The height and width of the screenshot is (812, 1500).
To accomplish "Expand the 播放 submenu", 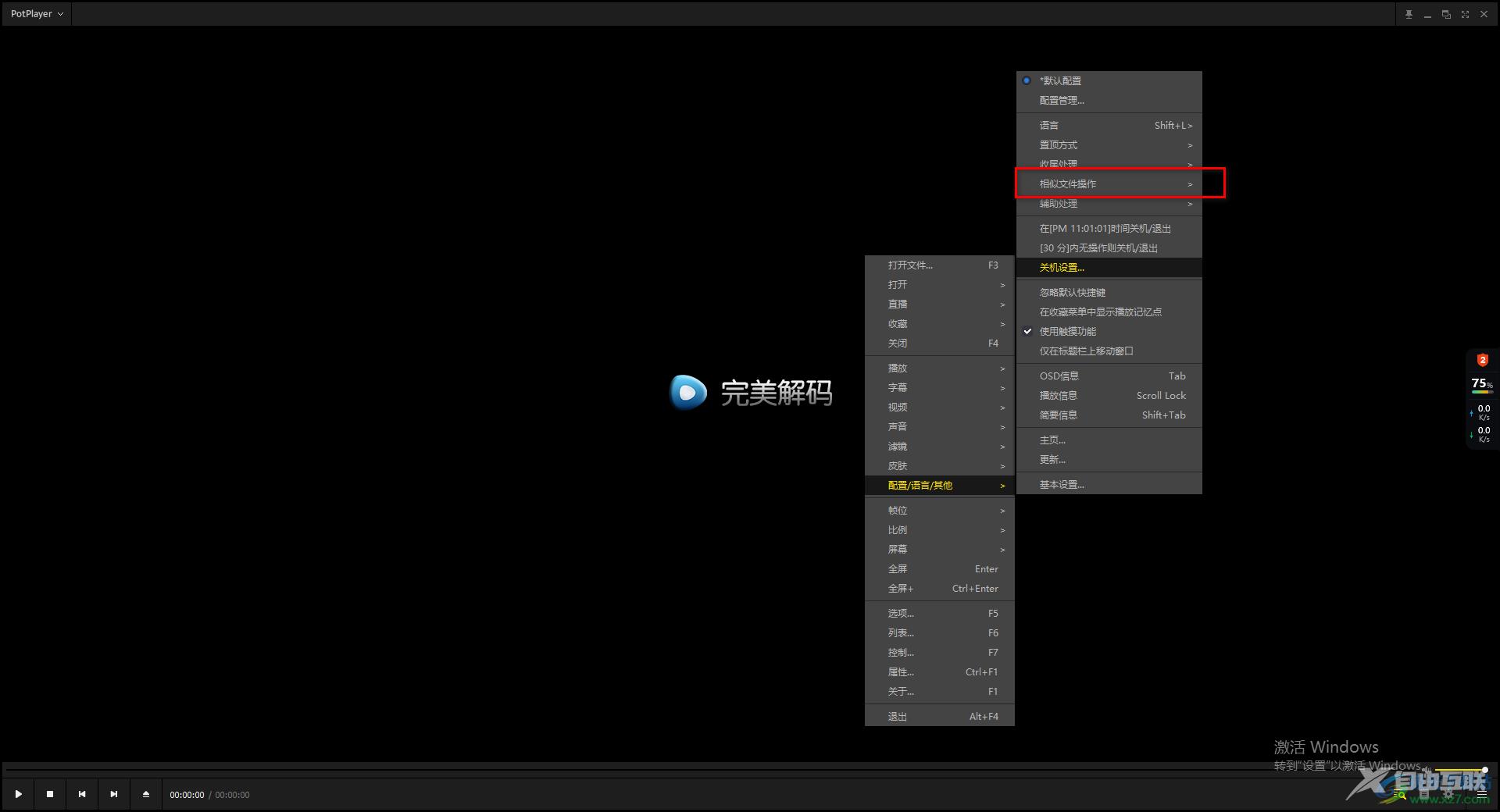I will tap(939, 368).
